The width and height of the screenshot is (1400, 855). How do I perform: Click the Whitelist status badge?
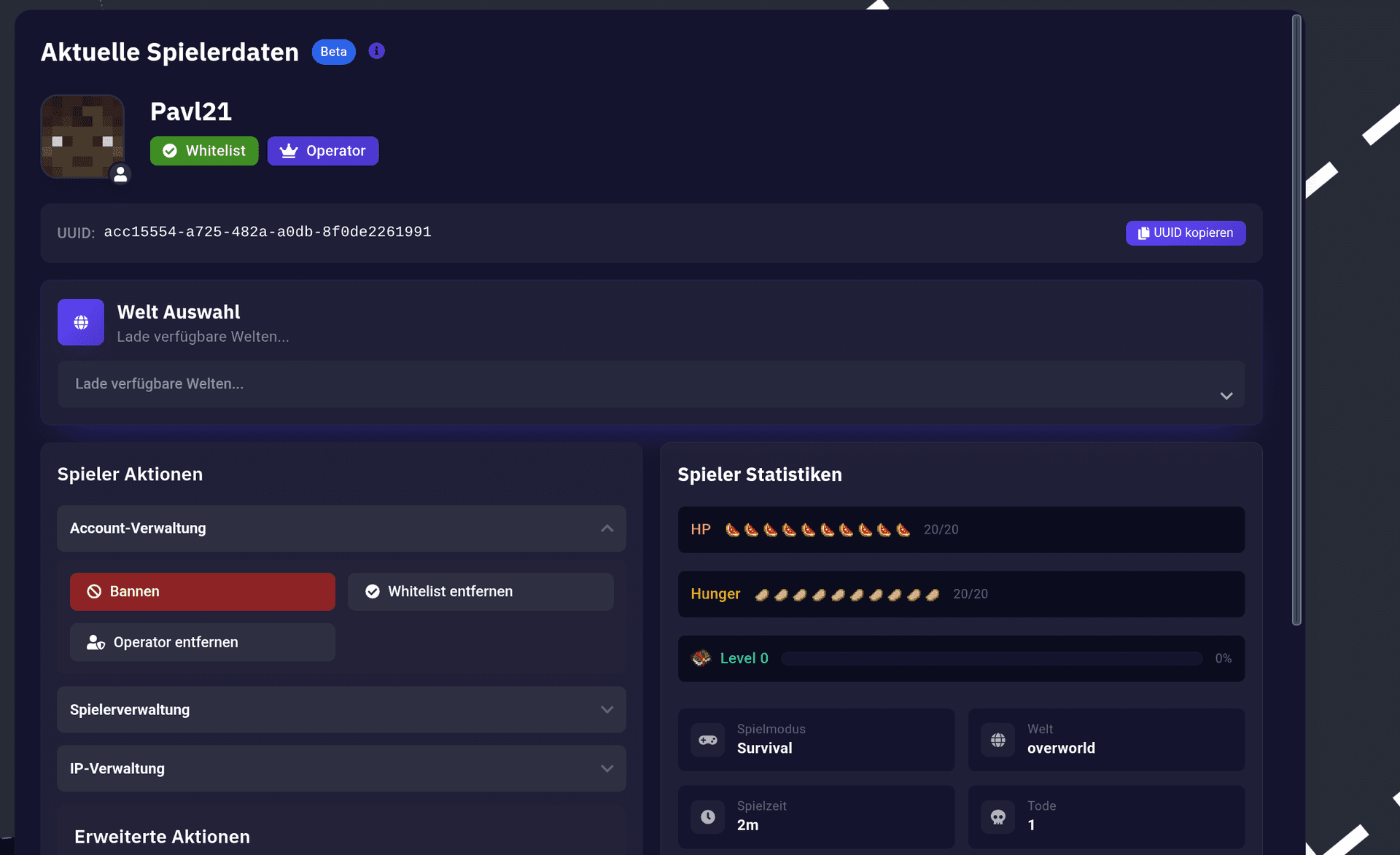click(x=204, y=151)
